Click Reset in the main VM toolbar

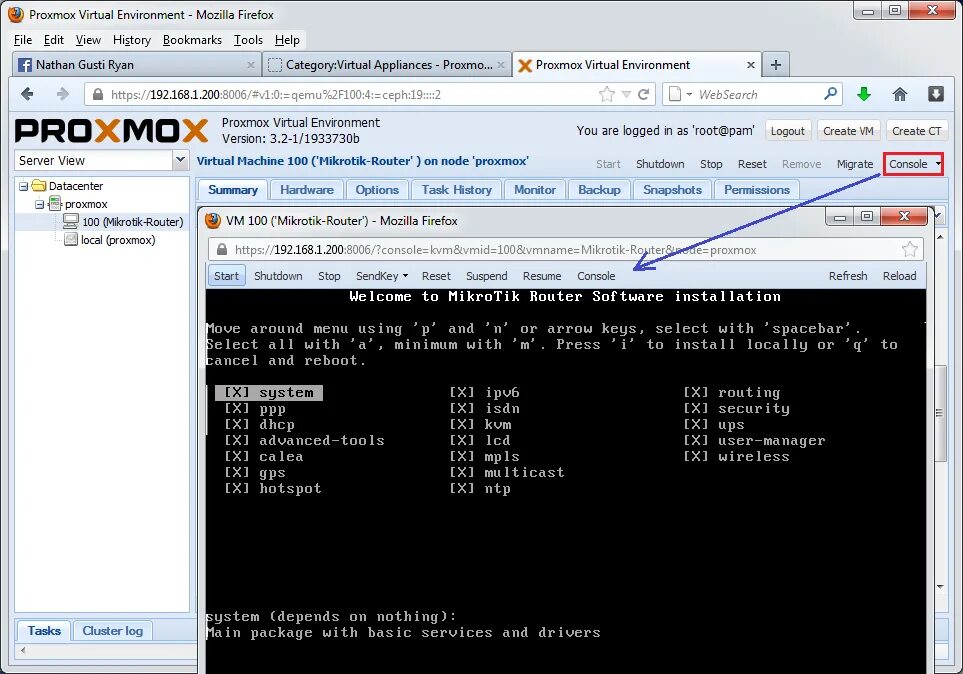(x=752, y=164)
